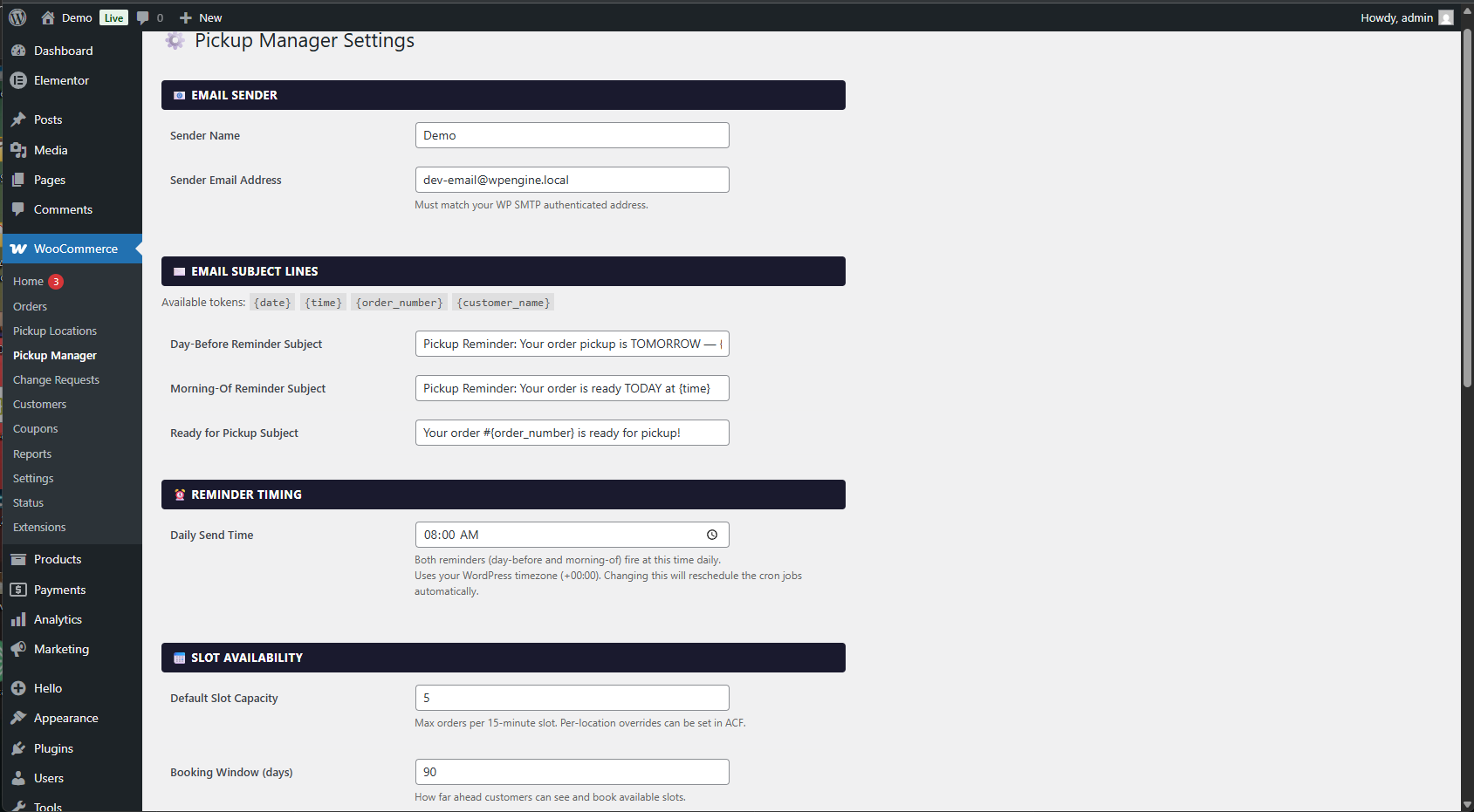
Task: Edit the Day-Before Reminder Subject field
Action: (572, 344)
